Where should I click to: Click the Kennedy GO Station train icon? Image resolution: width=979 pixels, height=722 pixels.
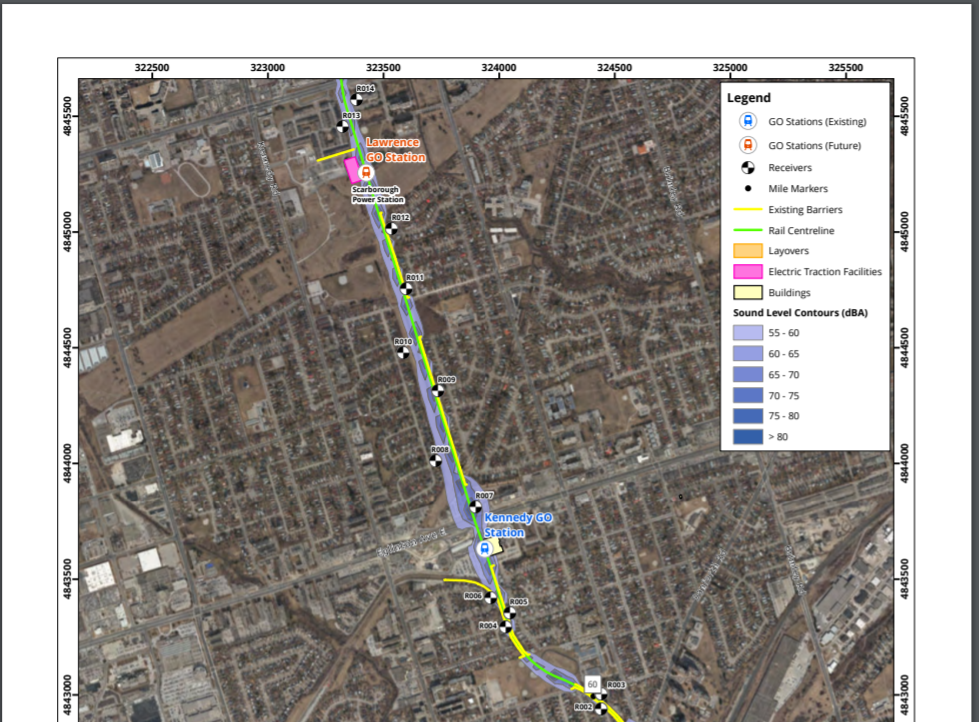[x=485, y=548]
